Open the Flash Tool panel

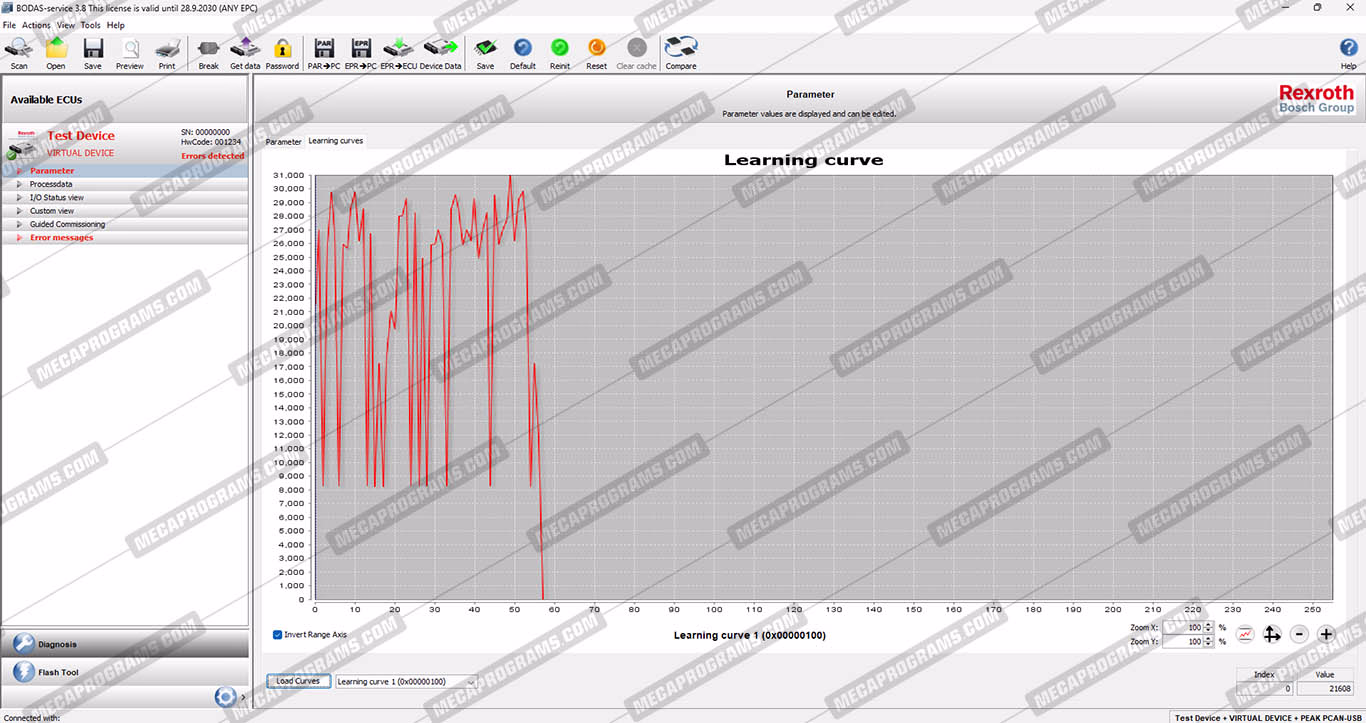58,672
